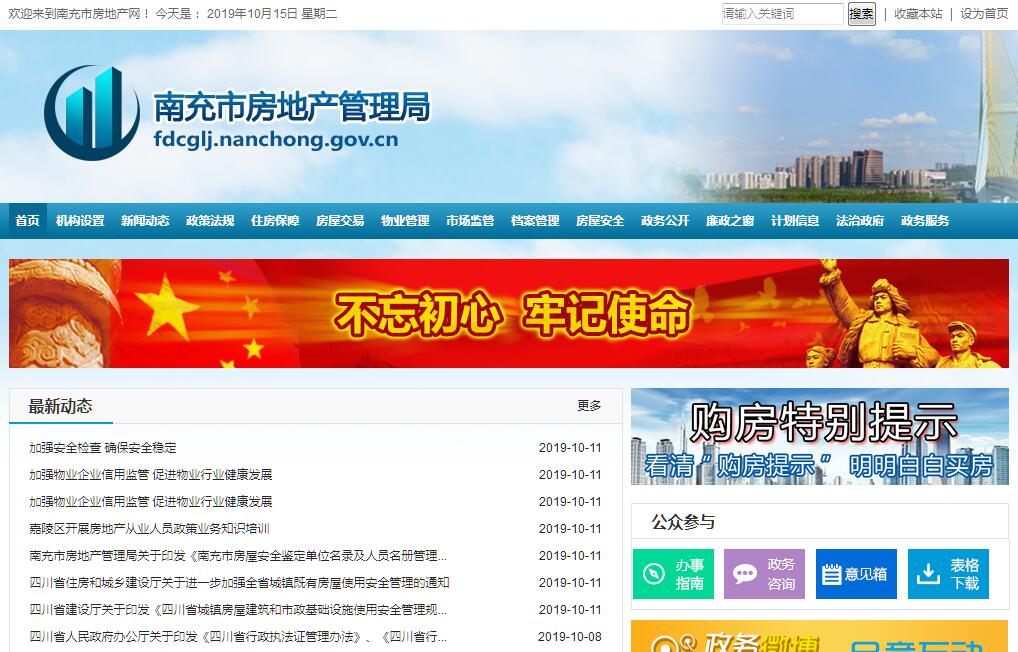
Task: Click the 搜索 search button
Action: 861,14
